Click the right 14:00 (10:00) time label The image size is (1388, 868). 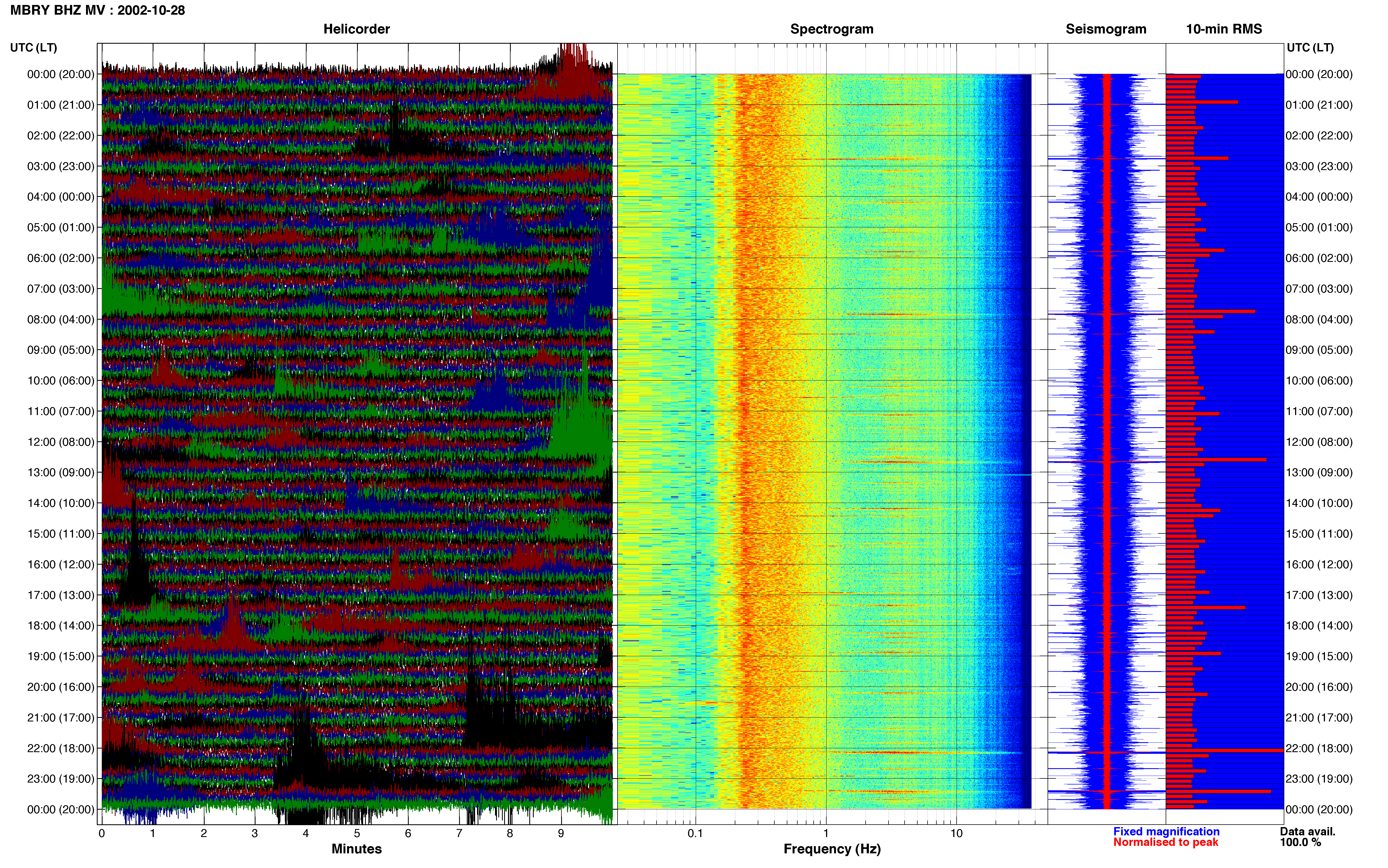coord(1319,504)
